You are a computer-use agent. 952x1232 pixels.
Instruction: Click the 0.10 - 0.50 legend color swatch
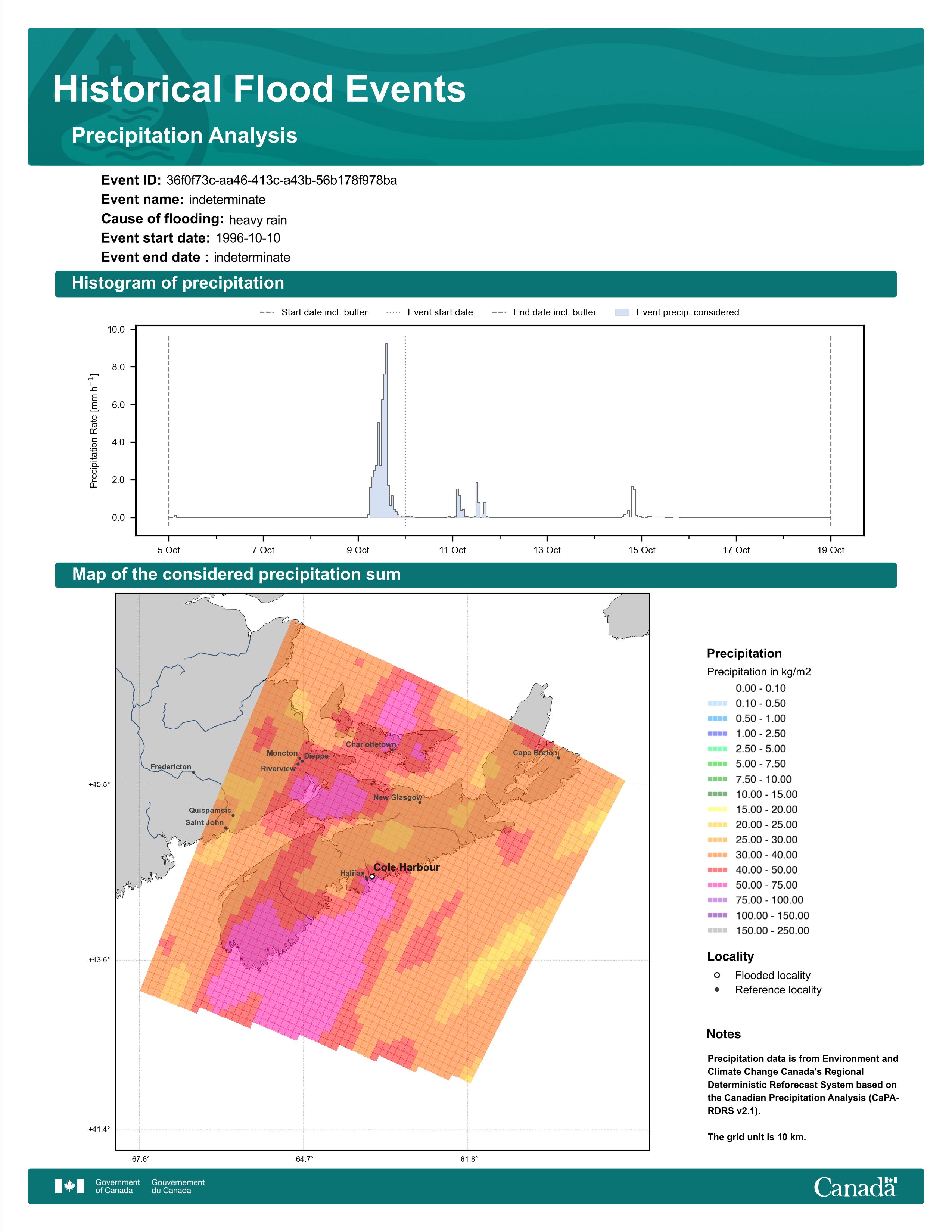pos(718,703)
